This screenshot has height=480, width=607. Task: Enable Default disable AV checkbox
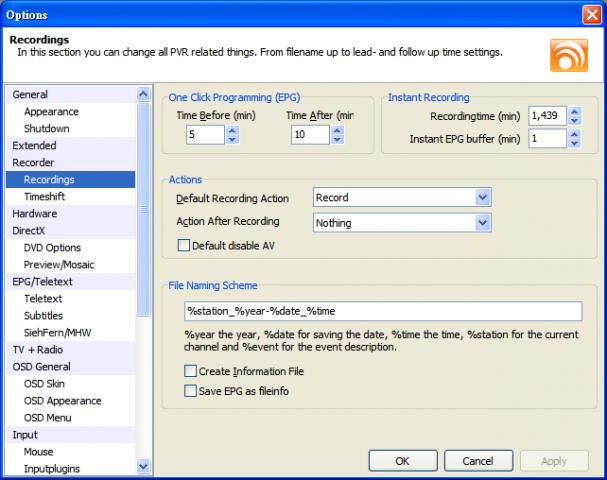coord(184,245)
